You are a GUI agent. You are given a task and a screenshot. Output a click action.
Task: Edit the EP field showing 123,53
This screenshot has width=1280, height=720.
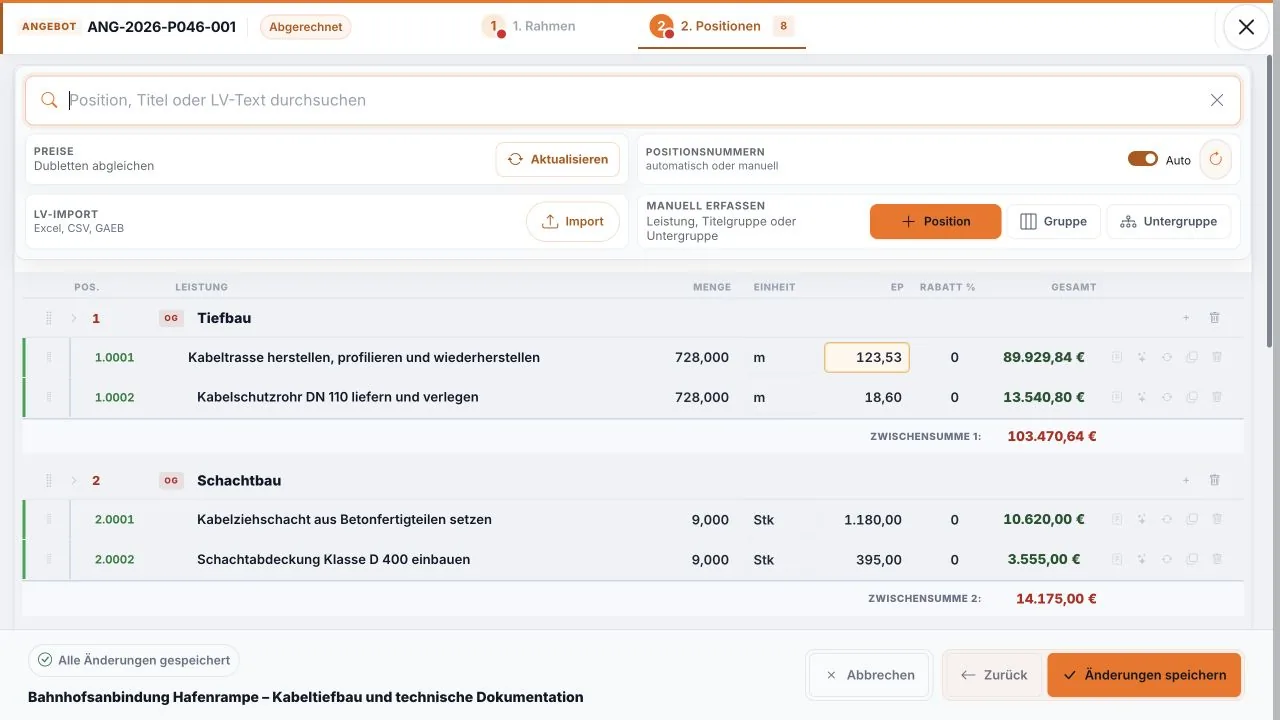click(x=866, y=357)
